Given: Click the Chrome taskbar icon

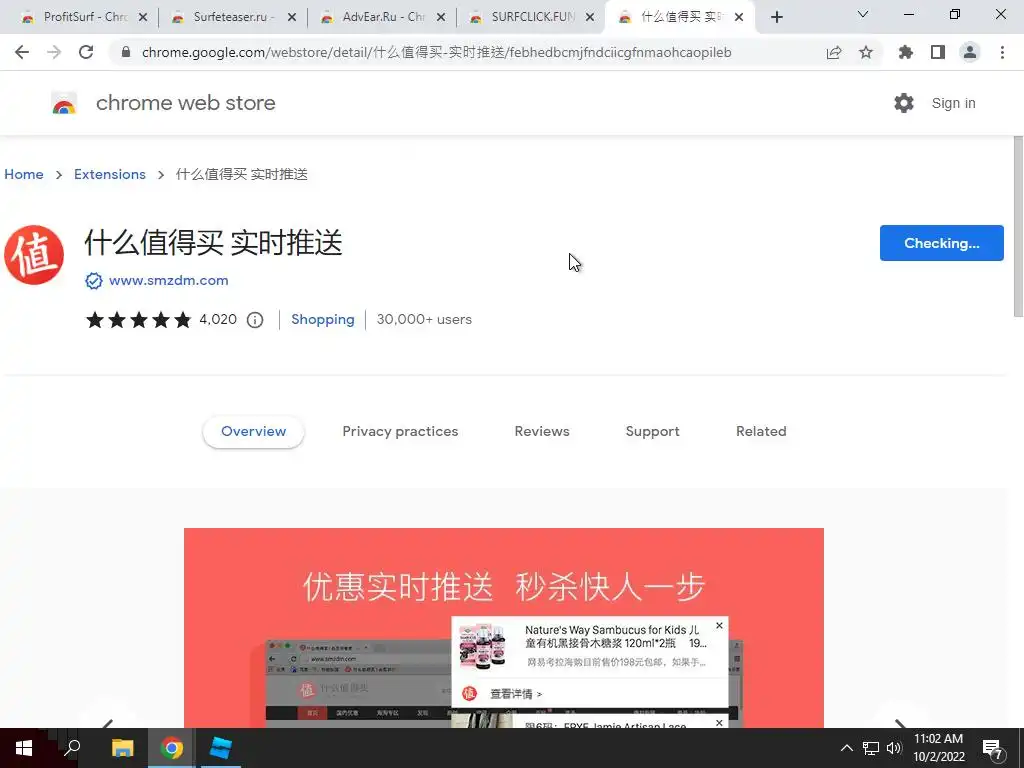Looking at the screenshot, I should click(172, 748).
